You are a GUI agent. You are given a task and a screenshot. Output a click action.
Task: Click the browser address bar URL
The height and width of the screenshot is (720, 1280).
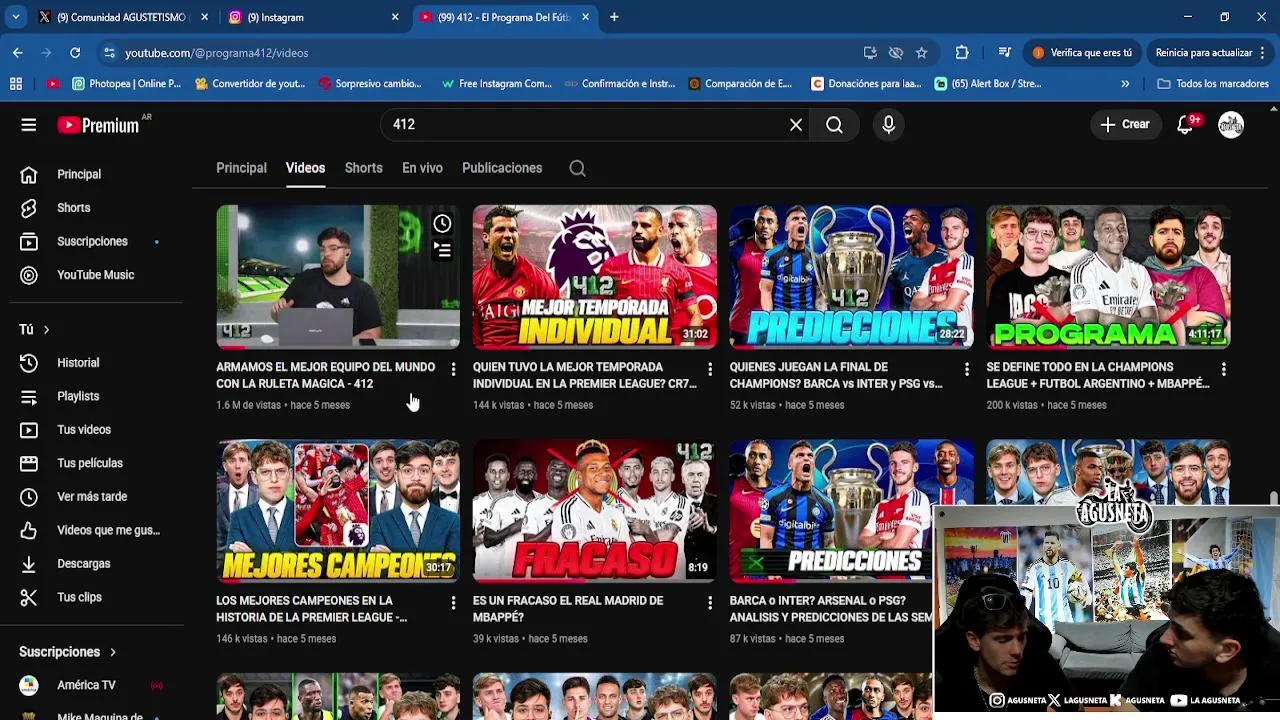click(x=216, y=52)
